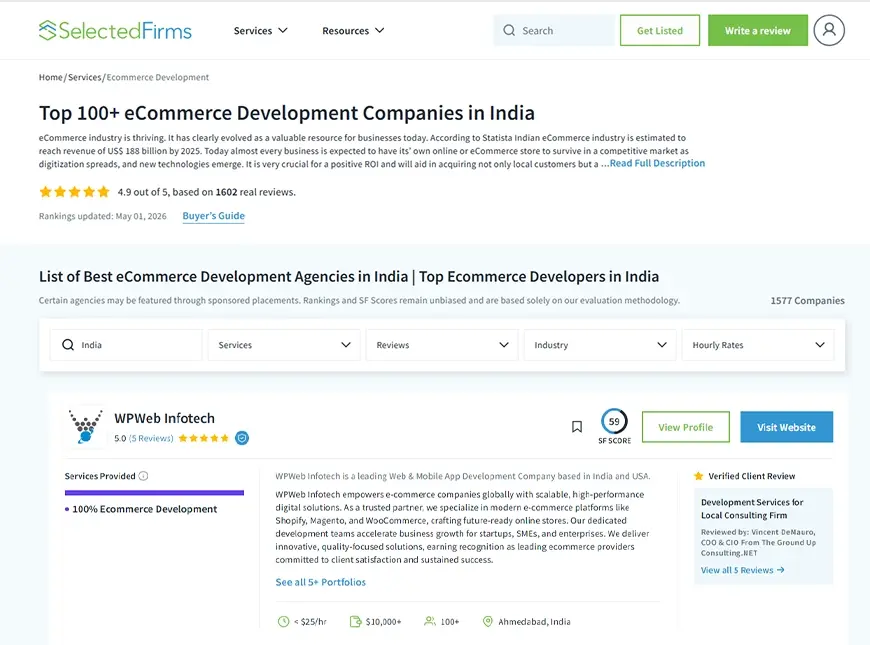The image size is (870, 645).
Task: Open WPWeb Infotech company title
Action: click(x=164, y=418)
